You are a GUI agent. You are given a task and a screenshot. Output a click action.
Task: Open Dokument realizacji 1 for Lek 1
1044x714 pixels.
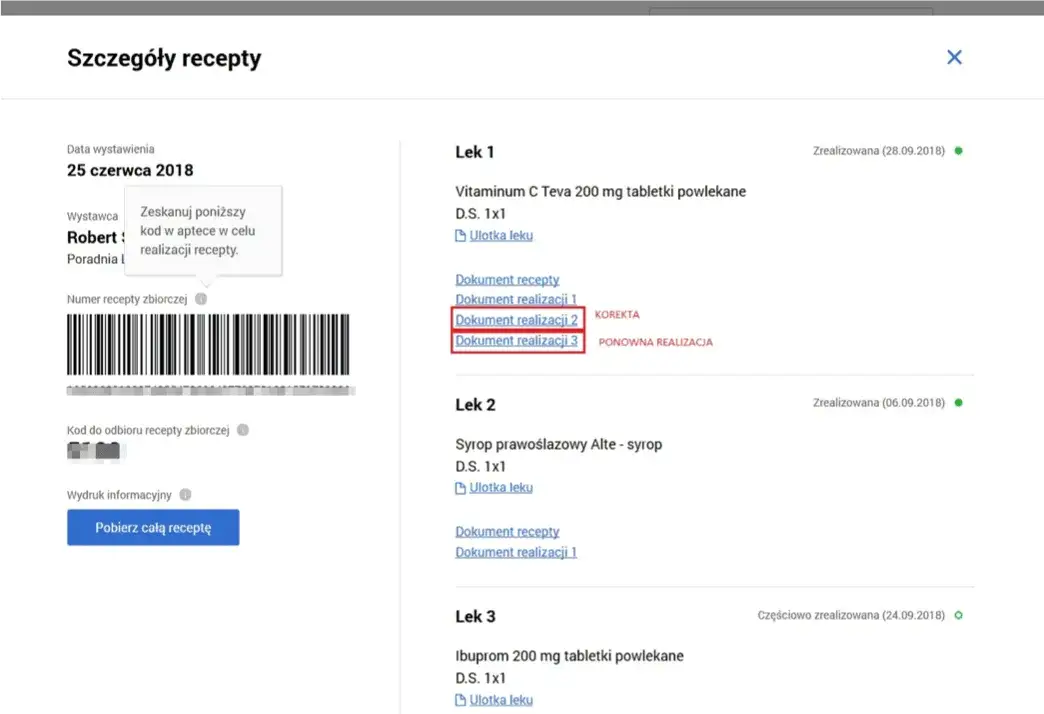pyautogui.click(x=515, y=299)
